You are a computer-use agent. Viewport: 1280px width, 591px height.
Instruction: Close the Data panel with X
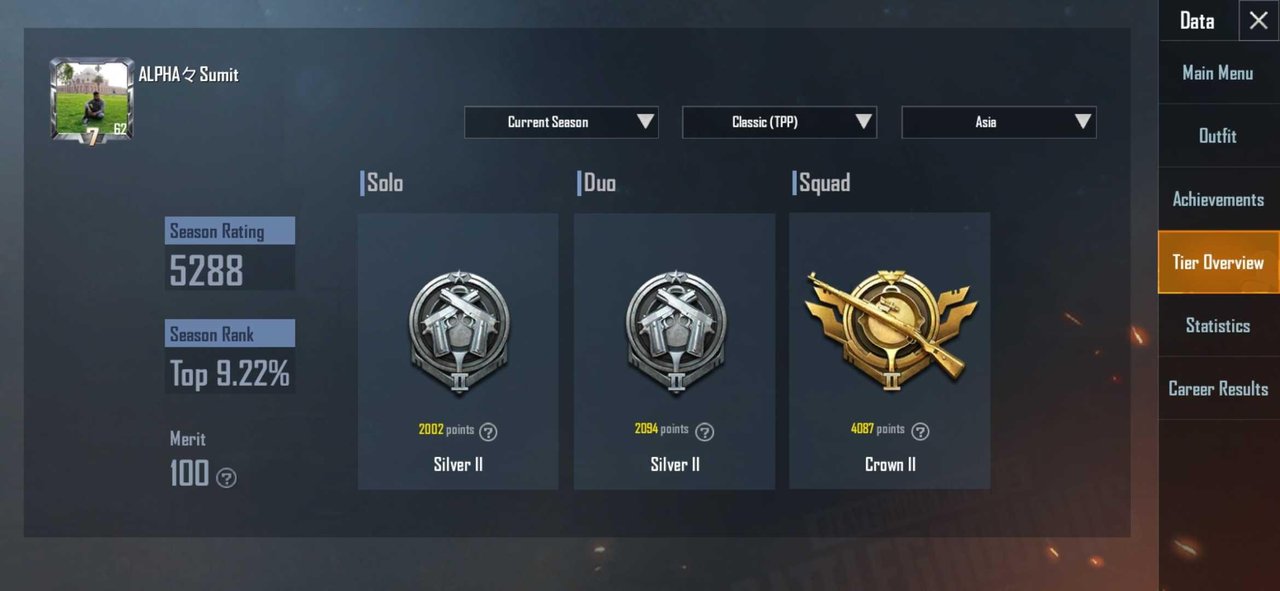pyautogui.click(x=1258, y=20)
